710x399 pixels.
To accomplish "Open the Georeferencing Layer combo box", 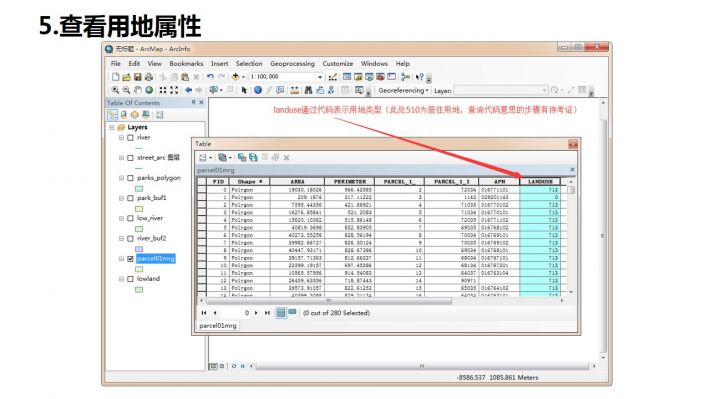I will coord(501,91).
